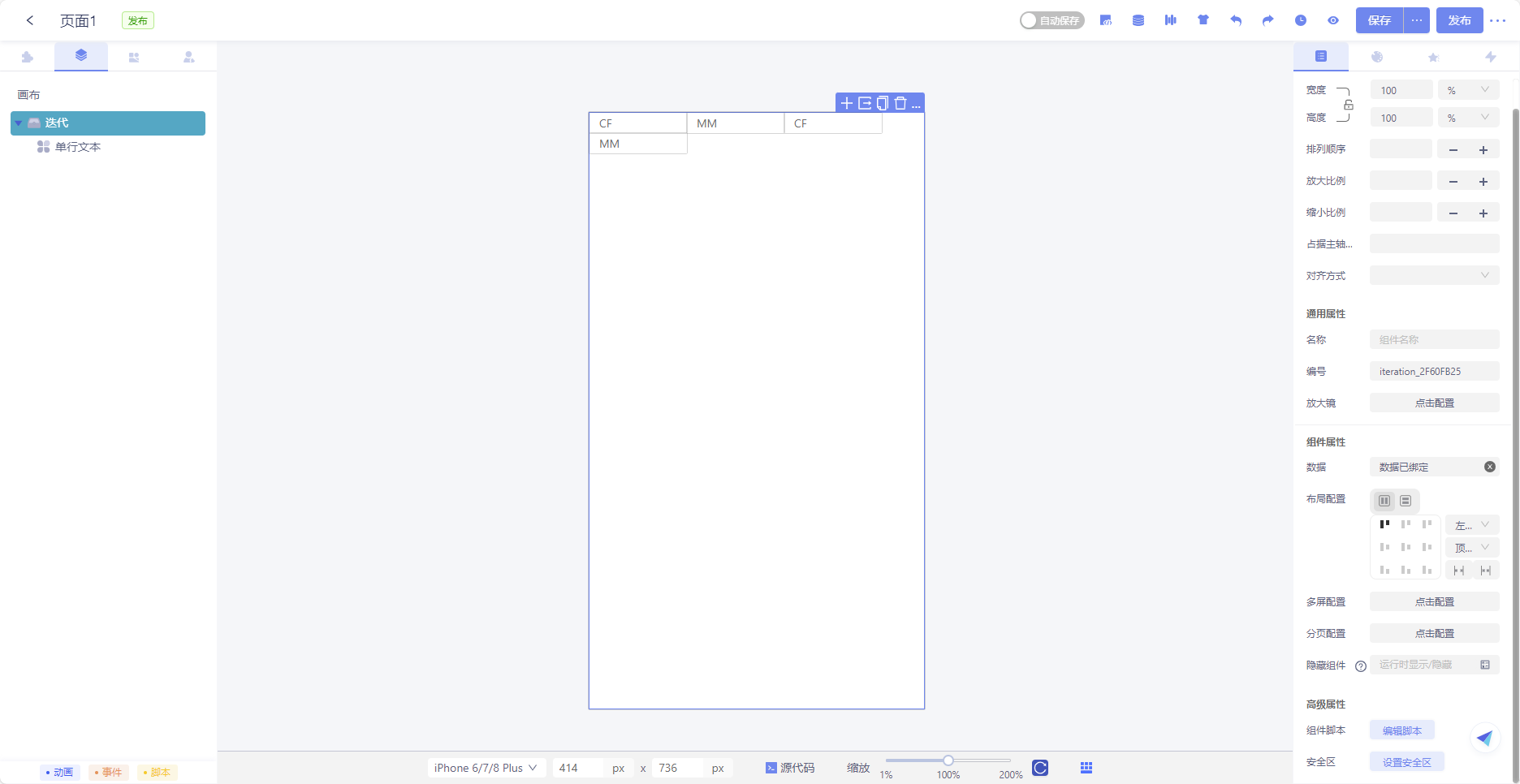
Task: Click the redo arrow icon
Action: click(x=1268, y=20)
